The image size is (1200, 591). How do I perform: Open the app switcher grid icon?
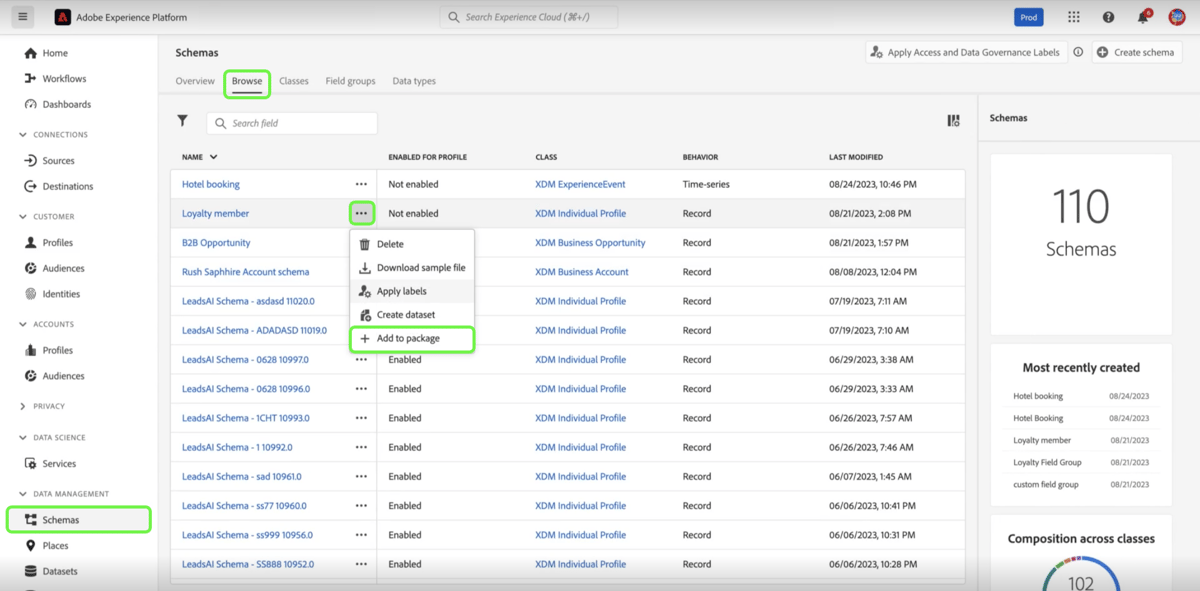tap(1074, 16)
